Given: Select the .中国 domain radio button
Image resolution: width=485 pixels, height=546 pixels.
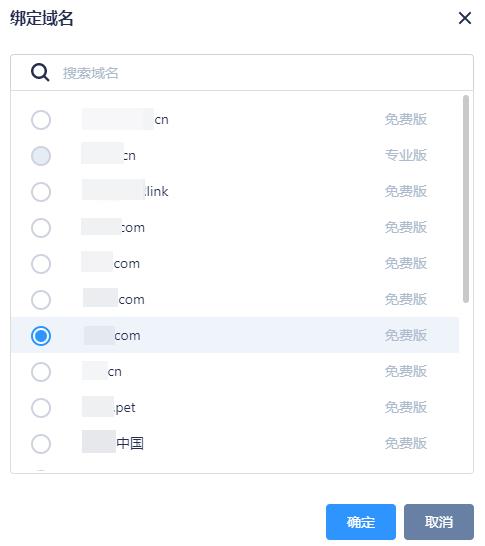Looking at the screenshot, I should [x=41, y=444].
